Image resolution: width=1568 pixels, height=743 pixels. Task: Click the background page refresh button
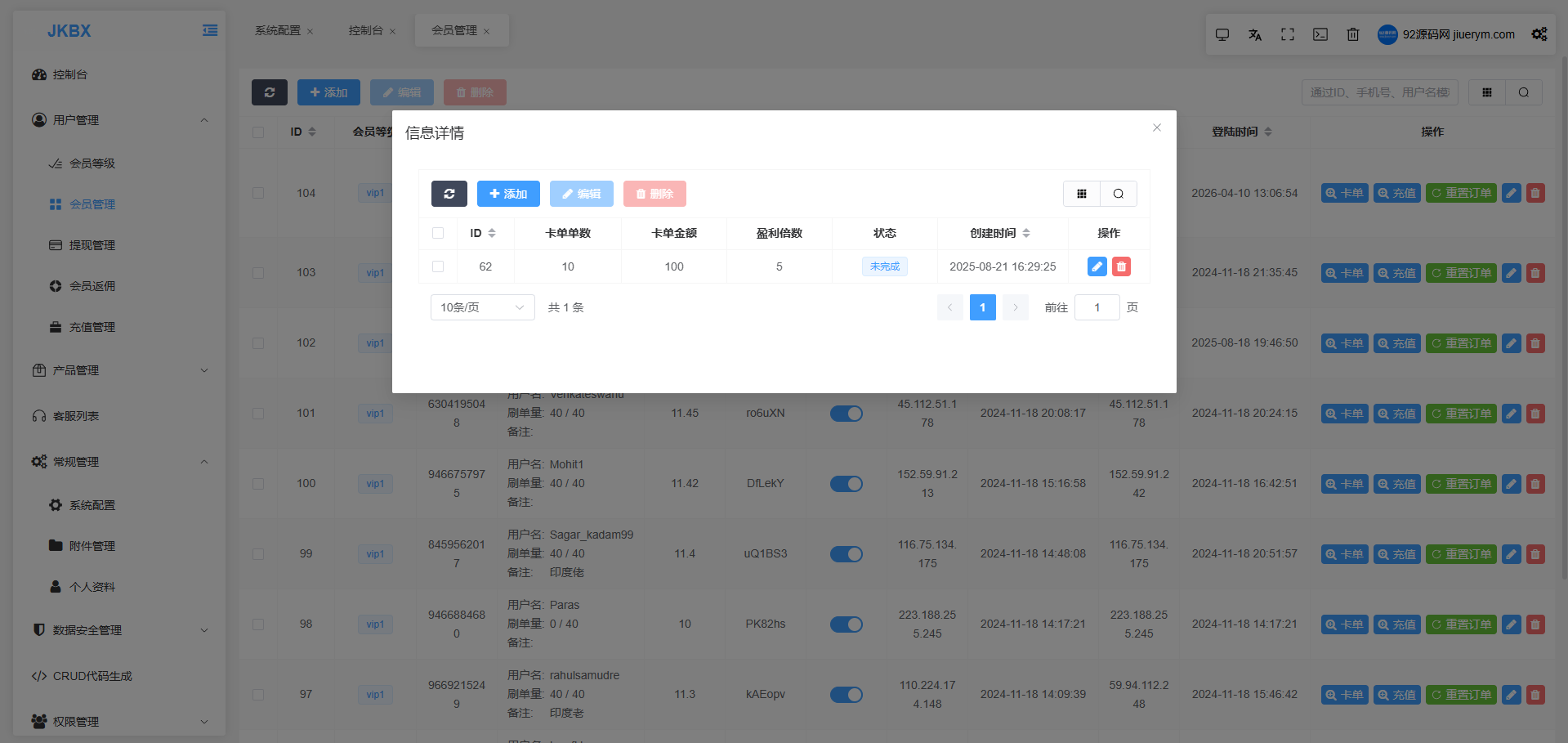pyautogui.click(x=270, y=92)
